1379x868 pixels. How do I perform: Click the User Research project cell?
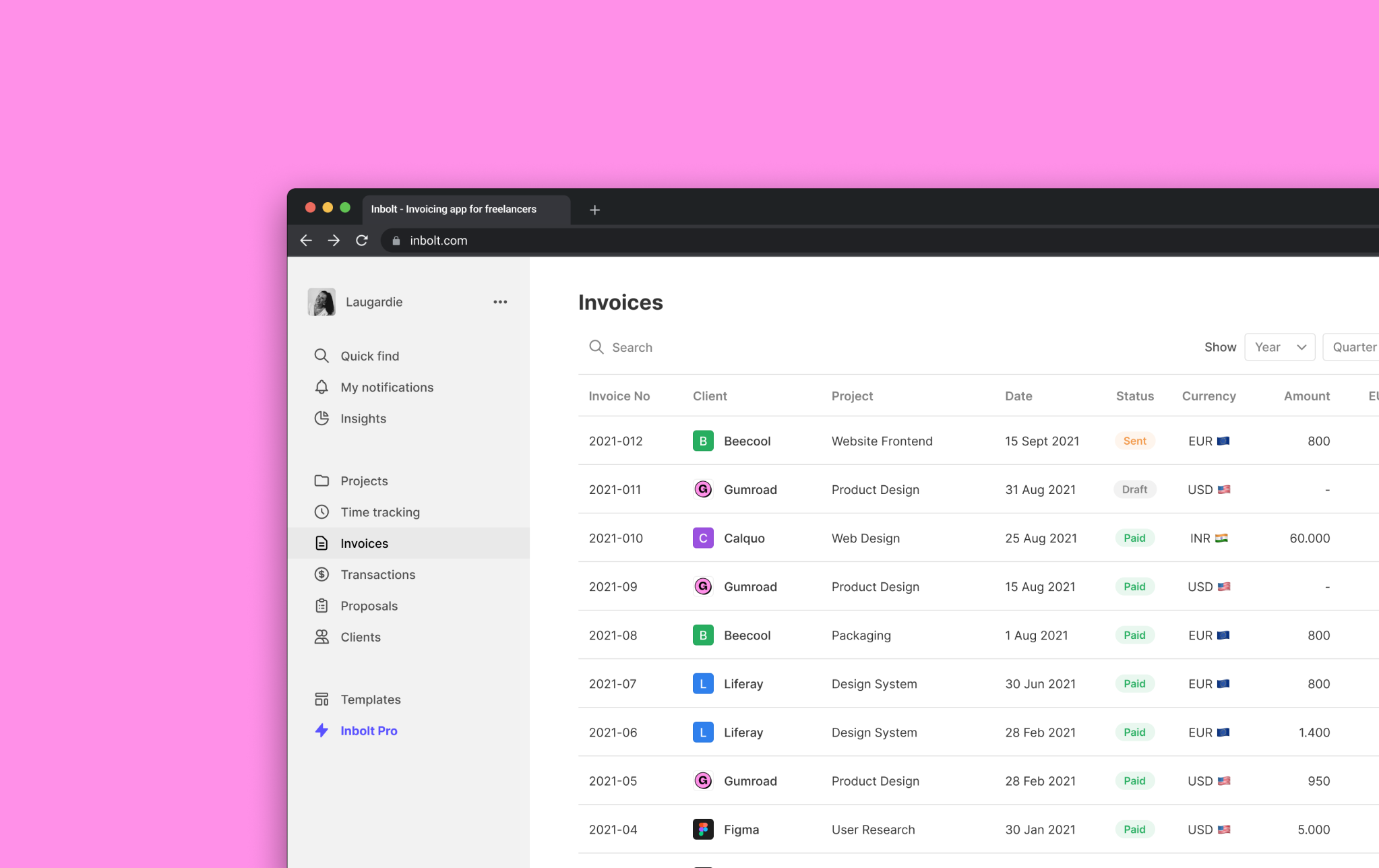tap(873, 829)
